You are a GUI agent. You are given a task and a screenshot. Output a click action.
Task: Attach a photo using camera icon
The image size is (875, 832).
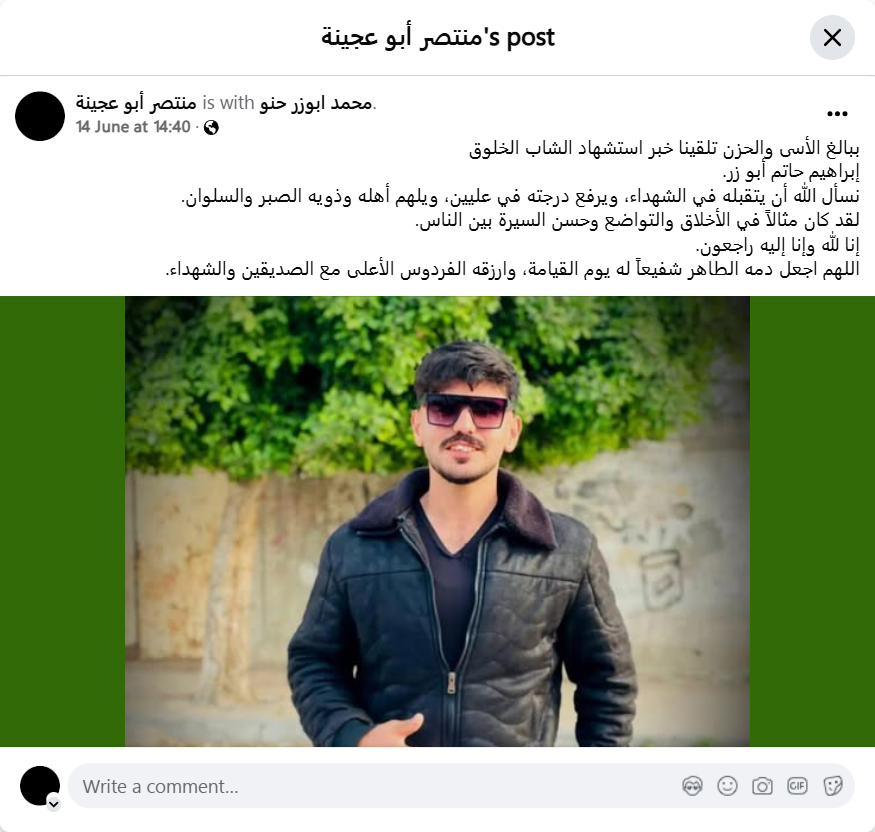tap(762, 786)
